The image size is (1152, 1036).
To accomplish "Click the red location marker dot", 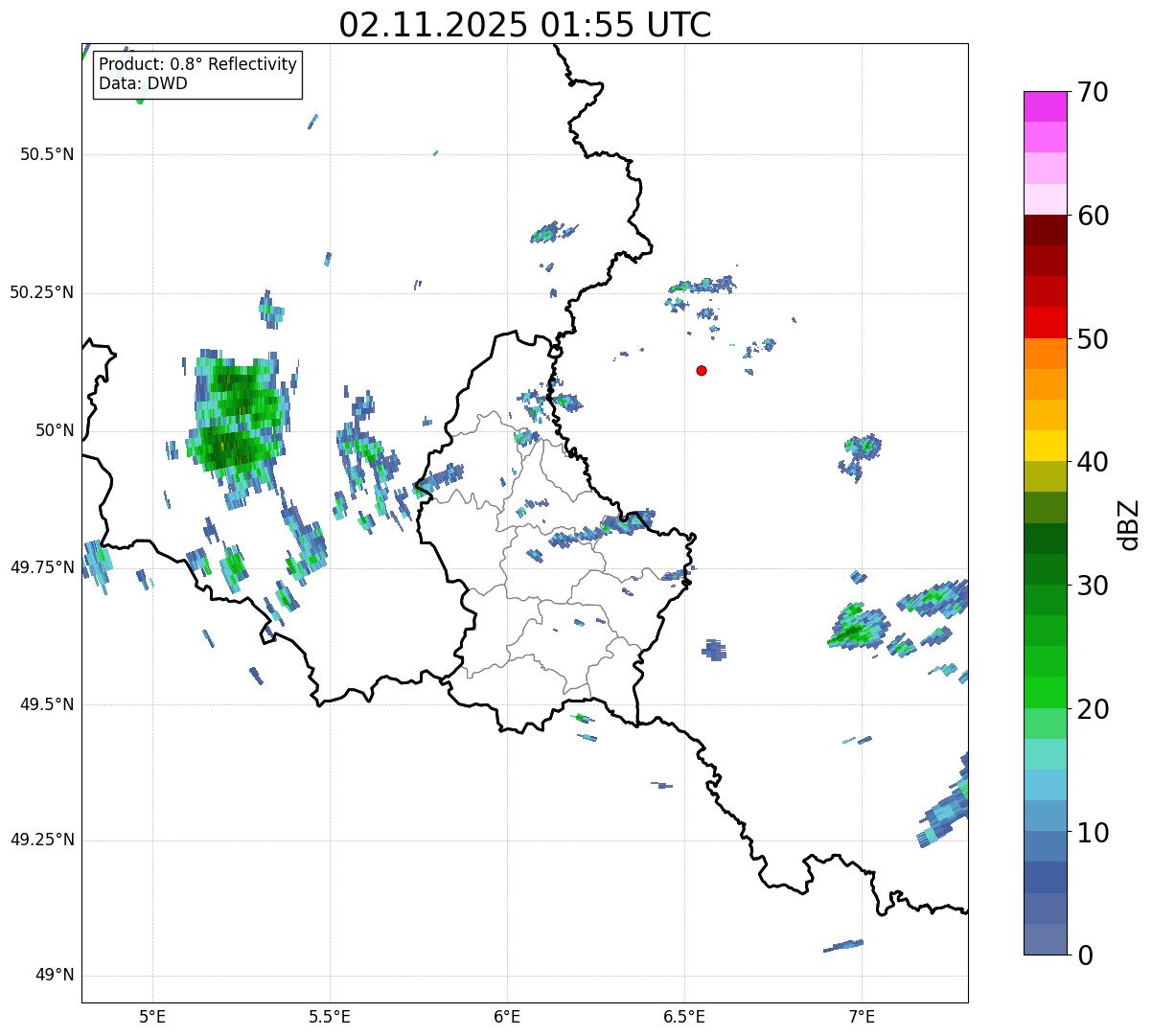I will [702, 370].
